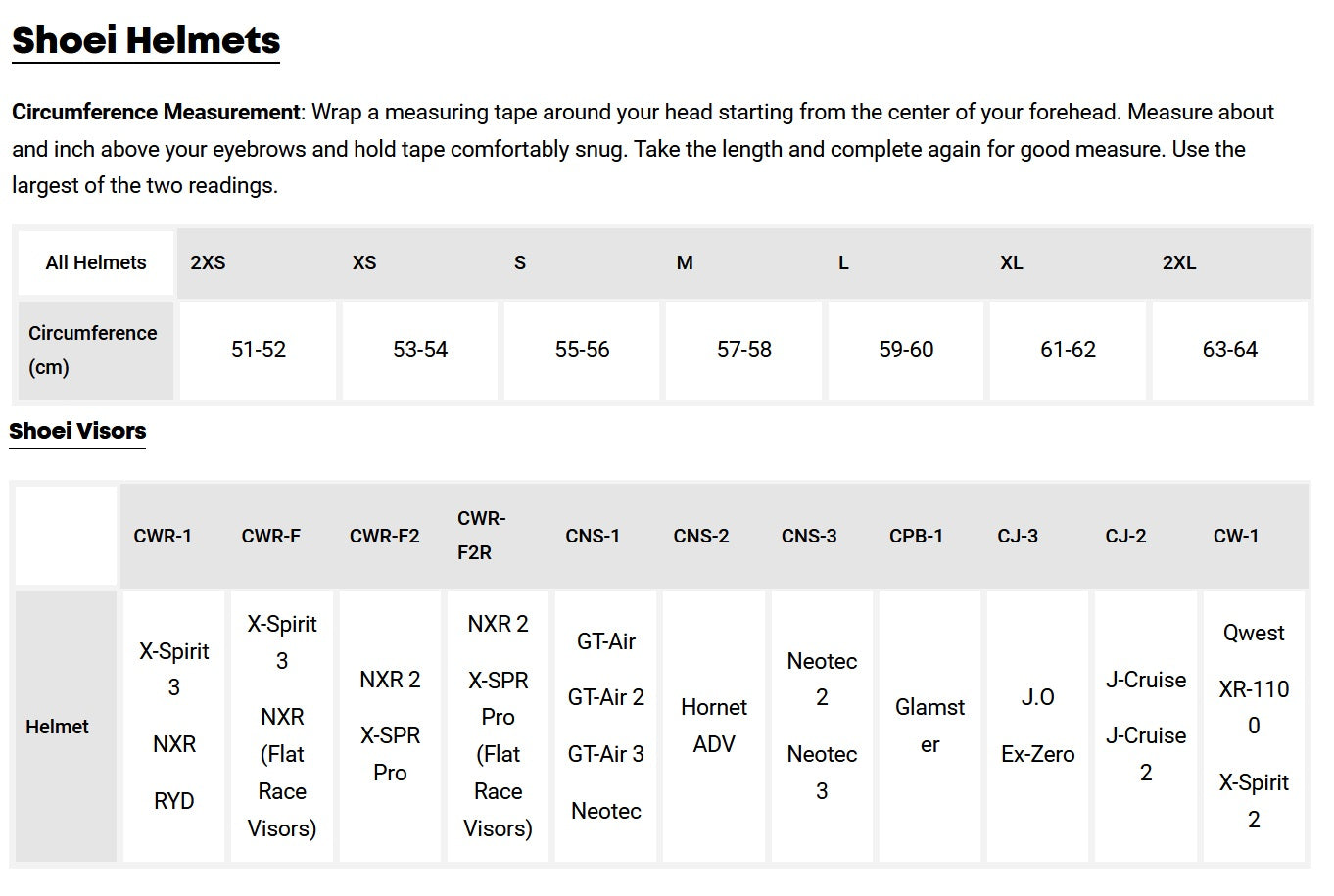Click the CW-1 visor column header
Image resolution: width=1334 pixels, height=896 pixels.
(x=1236, y=536)
